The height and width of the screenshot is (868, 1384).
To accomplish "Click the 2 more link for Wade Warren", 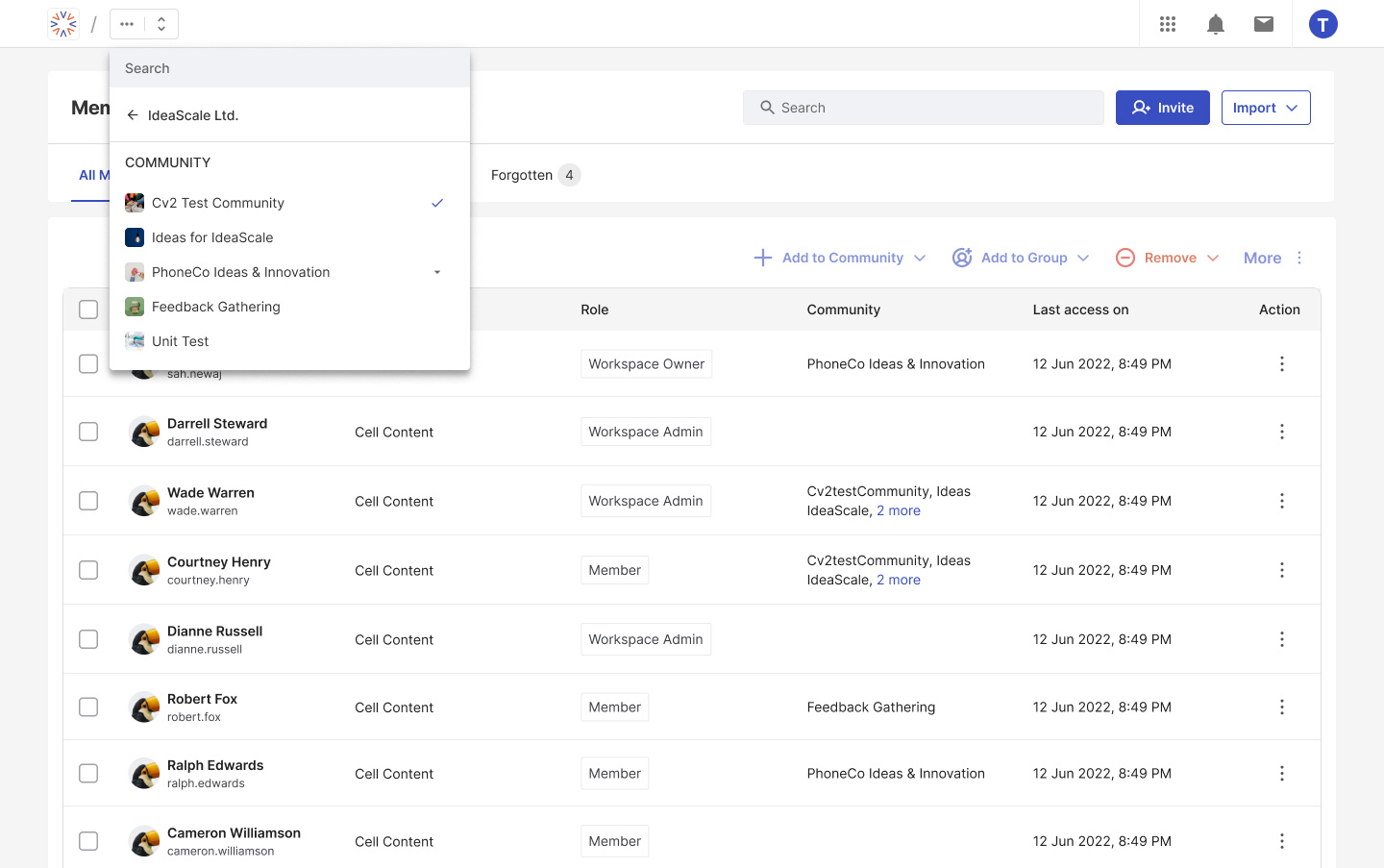I will coord(898,510).
